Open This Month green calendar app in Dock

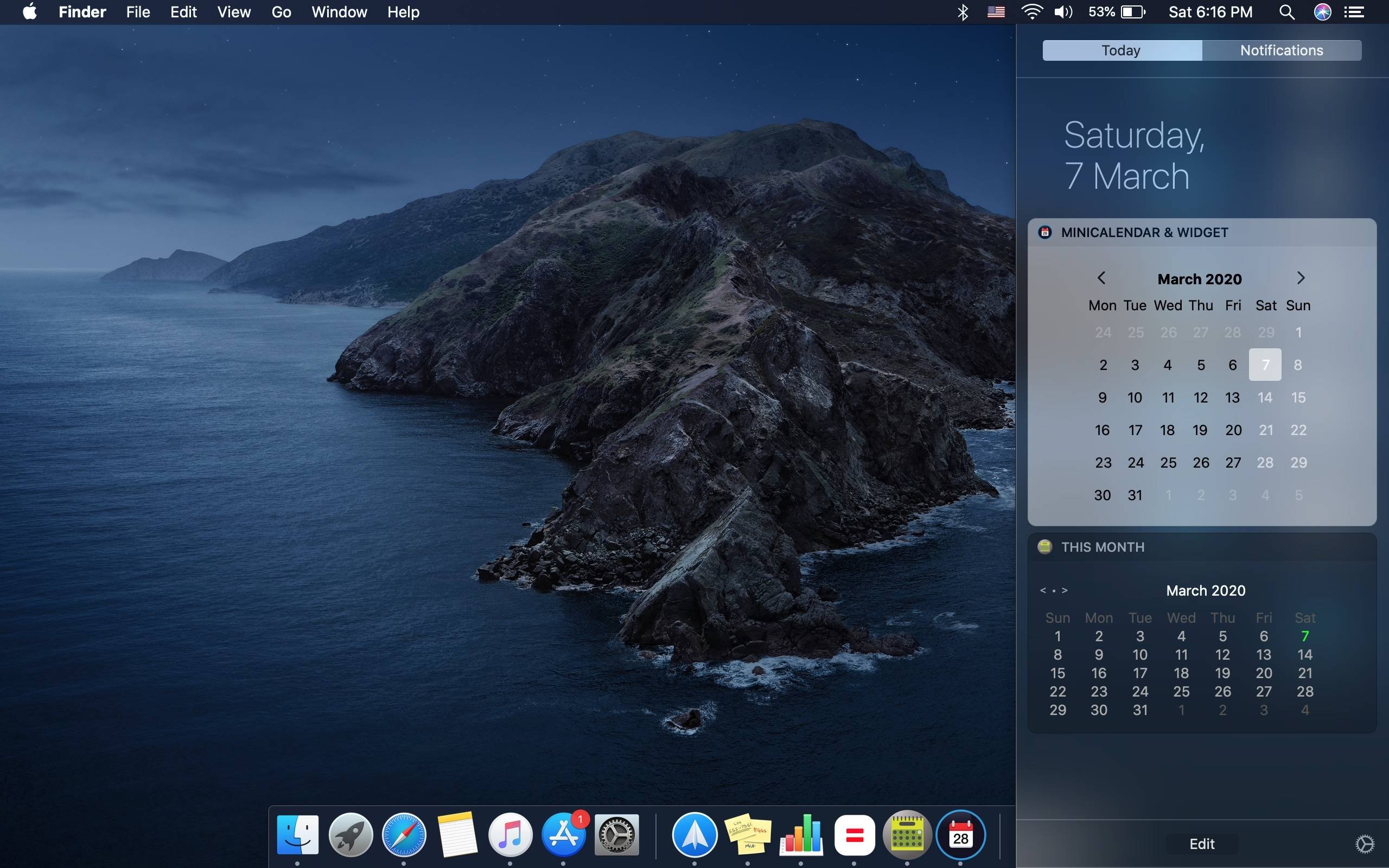(907, 834)
